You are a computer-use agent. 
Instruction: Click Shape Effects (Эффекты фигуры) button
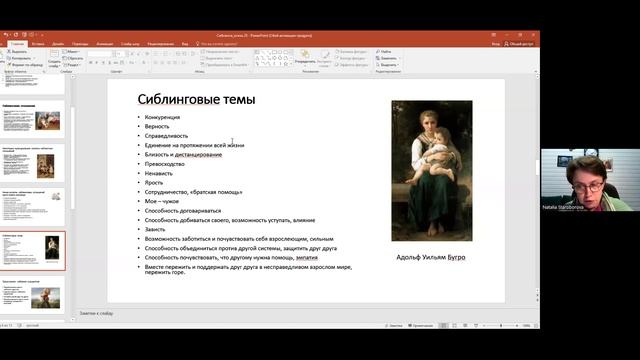point(352,65)
